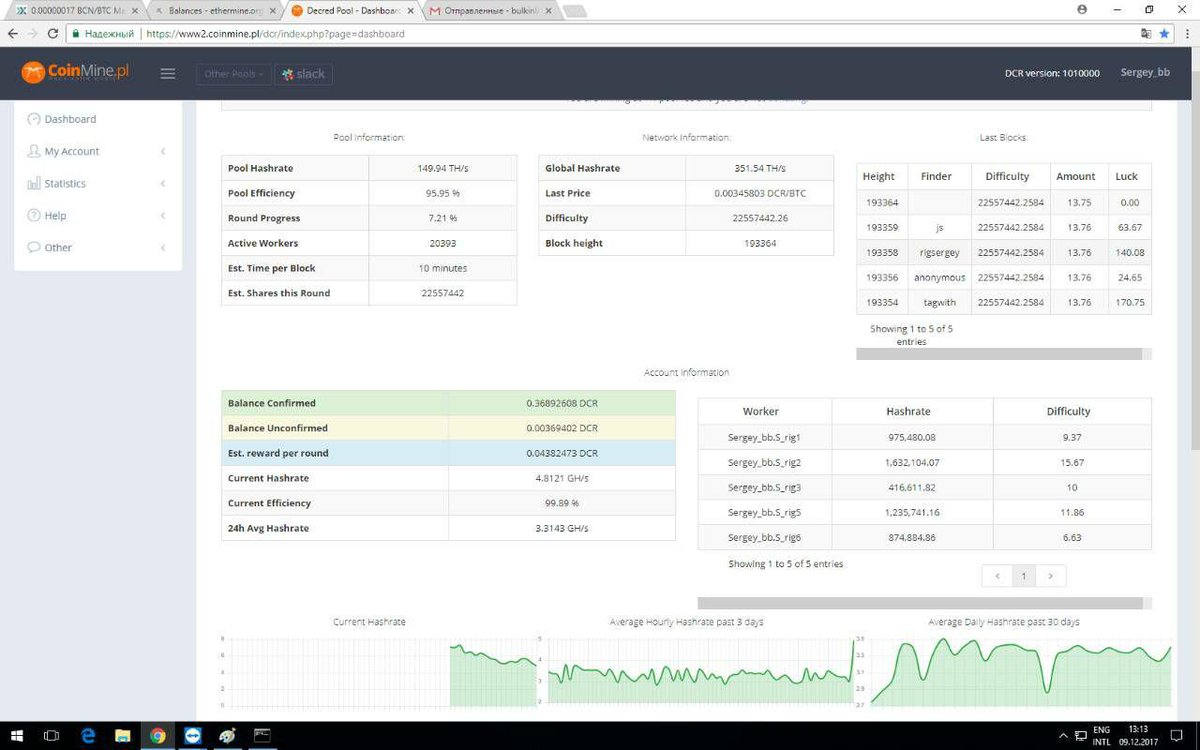
Task: Open Edge from the taskbar
Action: [x=88, y=735]
